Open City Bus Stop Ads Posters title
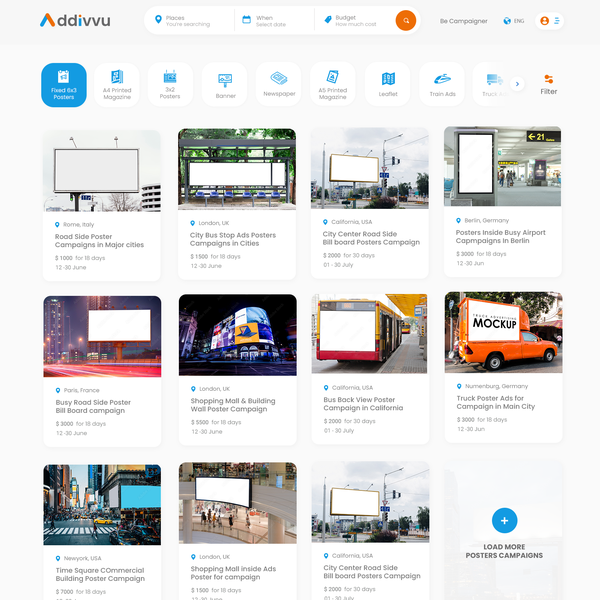Viewport: 600px width, 600px height. click(x=233, y=239)
